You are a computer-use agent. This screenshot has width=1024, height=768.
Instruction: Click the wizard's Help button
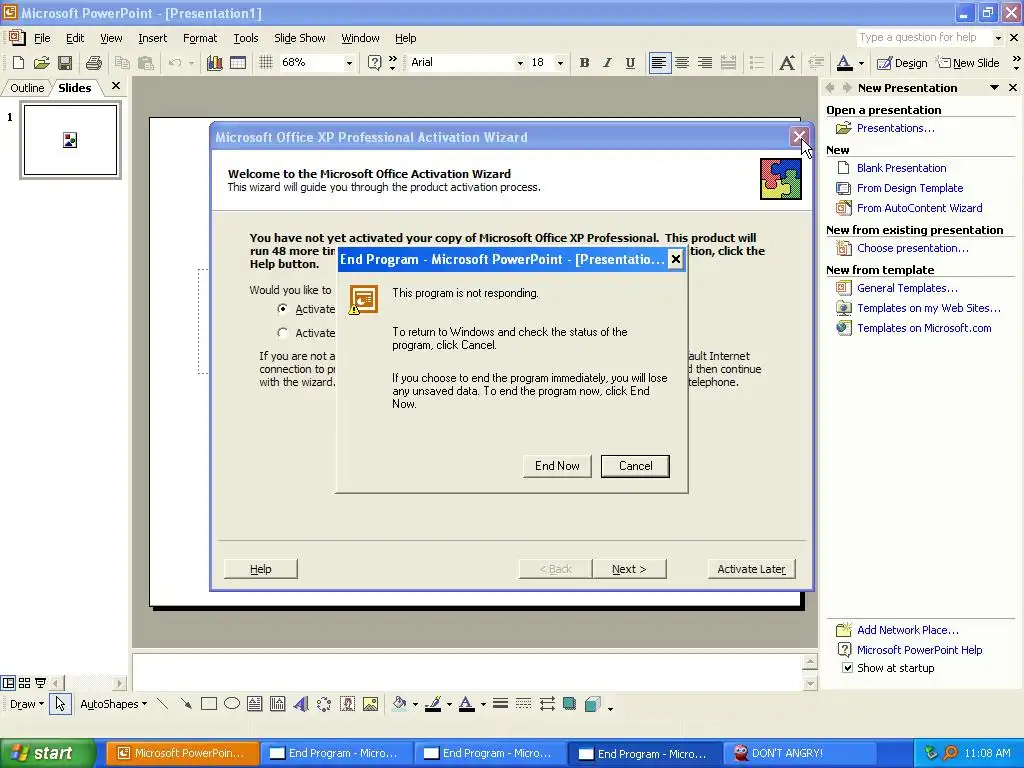(x=261, y=569)
